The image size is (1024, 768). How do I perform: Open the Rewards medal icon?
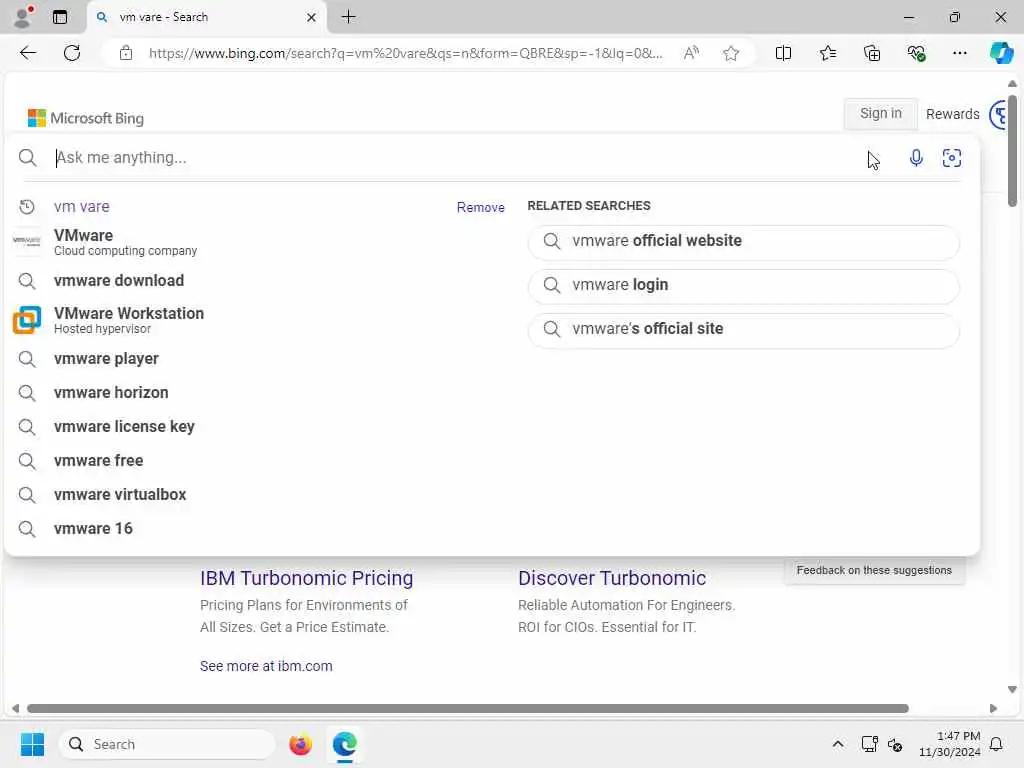click(x=999, y=116)
